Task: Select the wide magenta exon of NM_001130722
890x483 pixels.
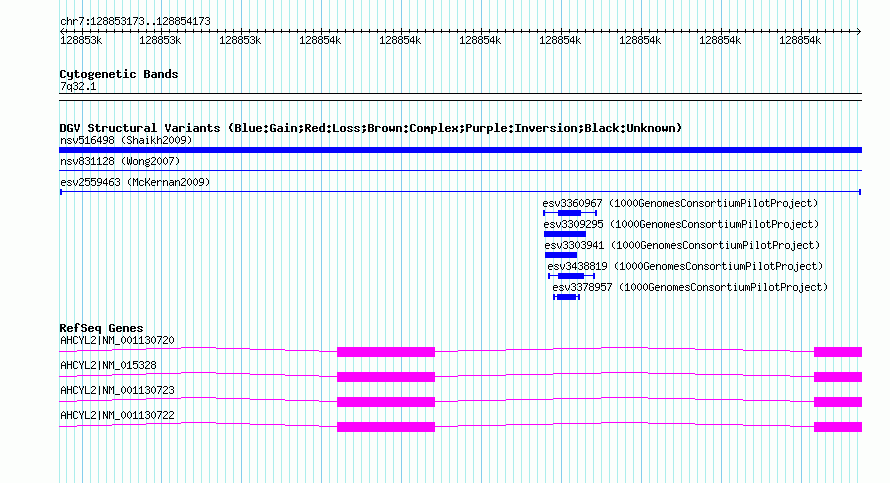Action: pyautogui.click(x=386, y=427)
